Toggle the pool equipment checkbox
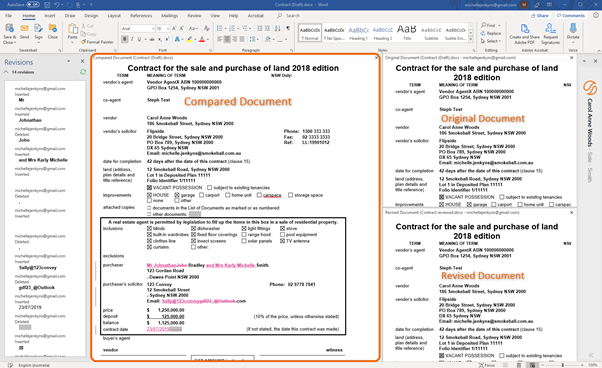602x368 pixels. pos(282,235)
